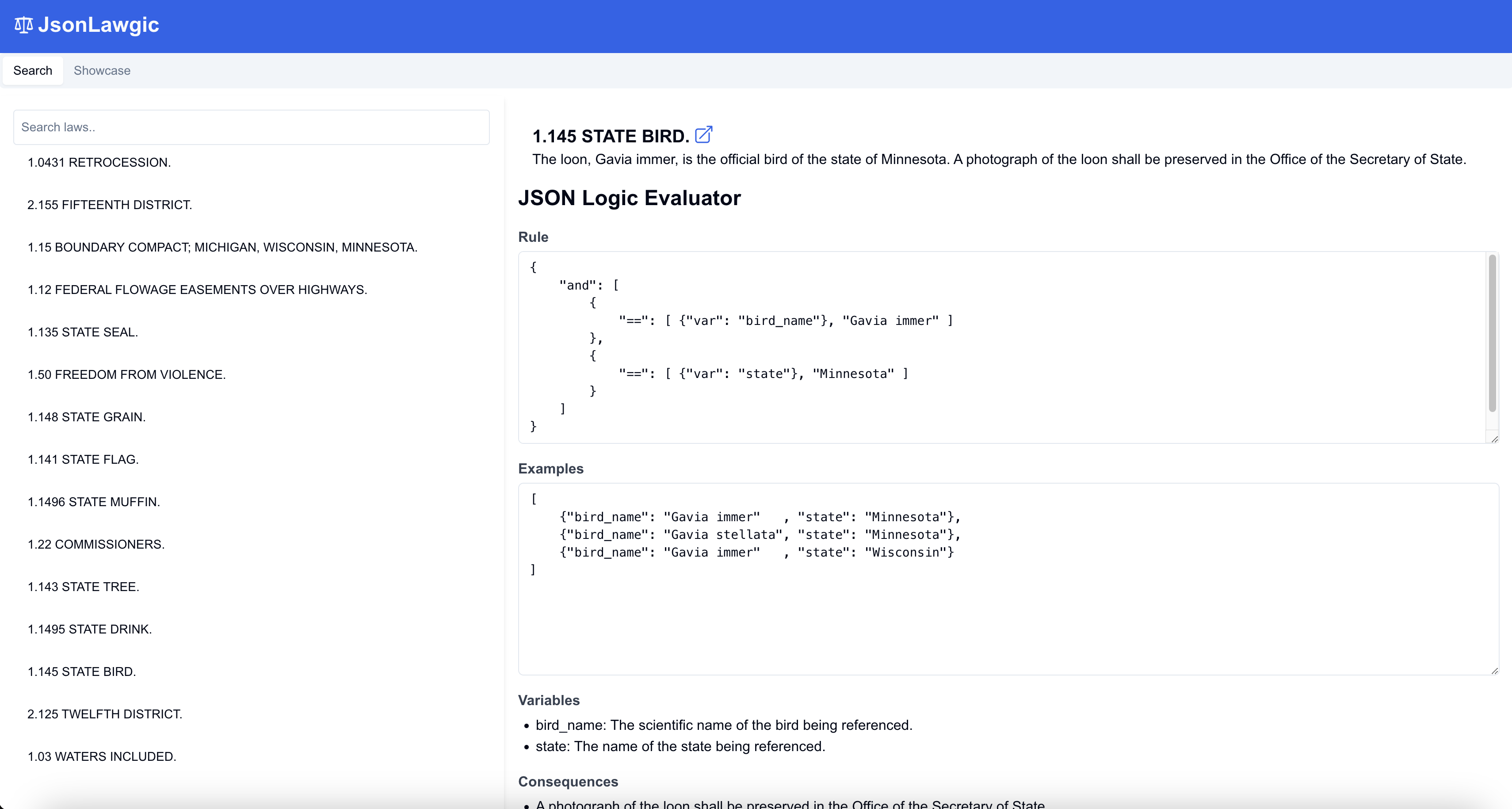Viewport: 1512px width, 809px height.
Task: Open law 1.0431 RETROCESSION
Action: [x=99, y=162]
